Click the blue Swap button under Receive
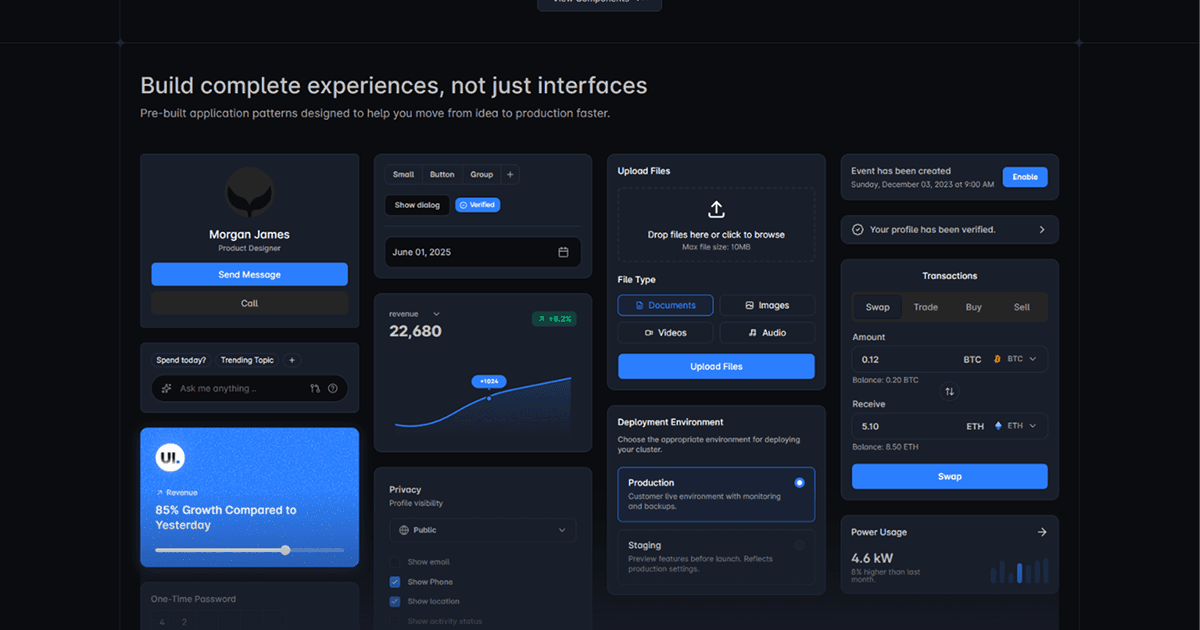Image resolution: width=1200 pixels, height=630 pixels. coord(950,476)
